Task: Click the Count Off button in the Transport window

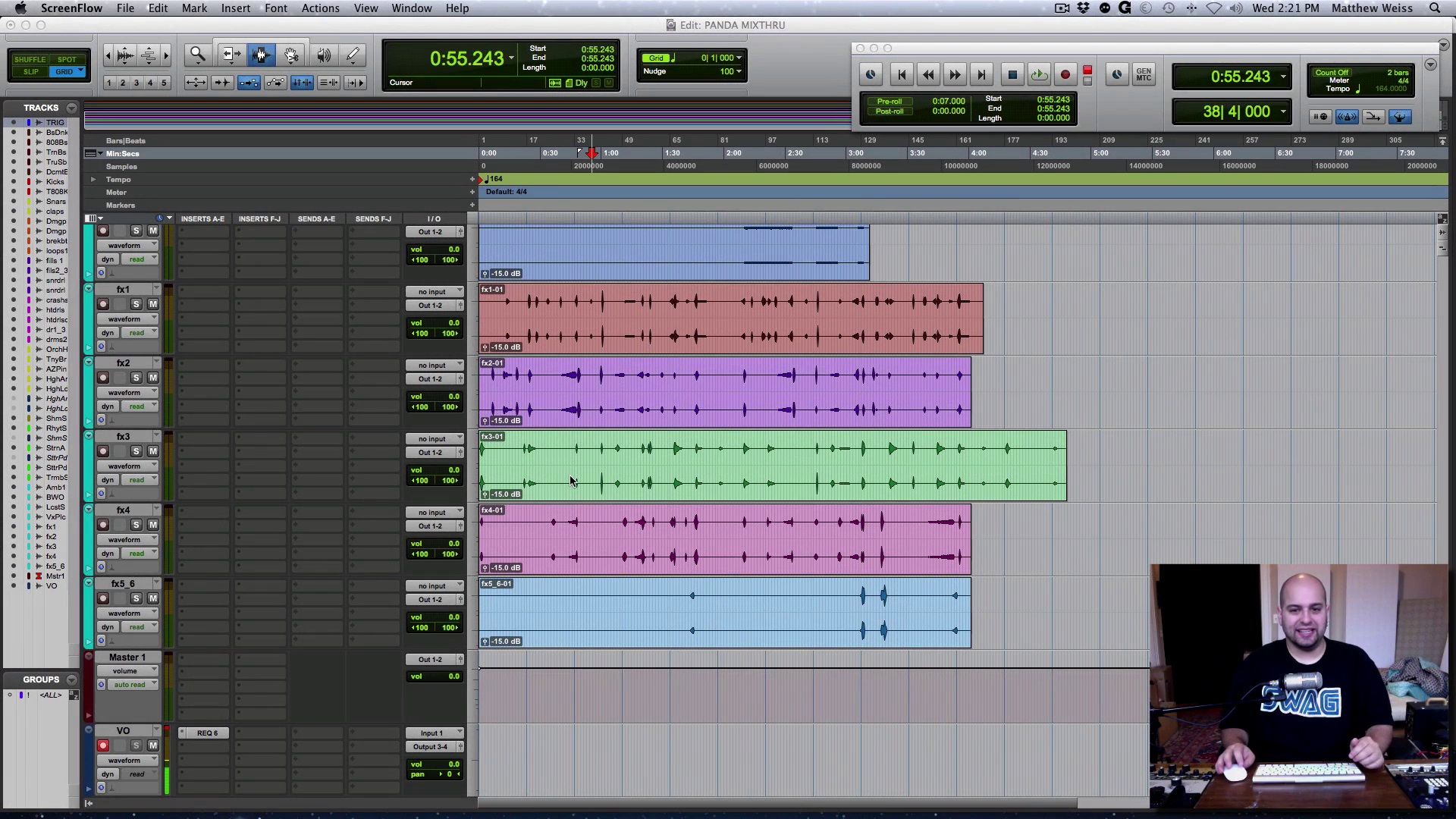Action: coord(1332,73)
